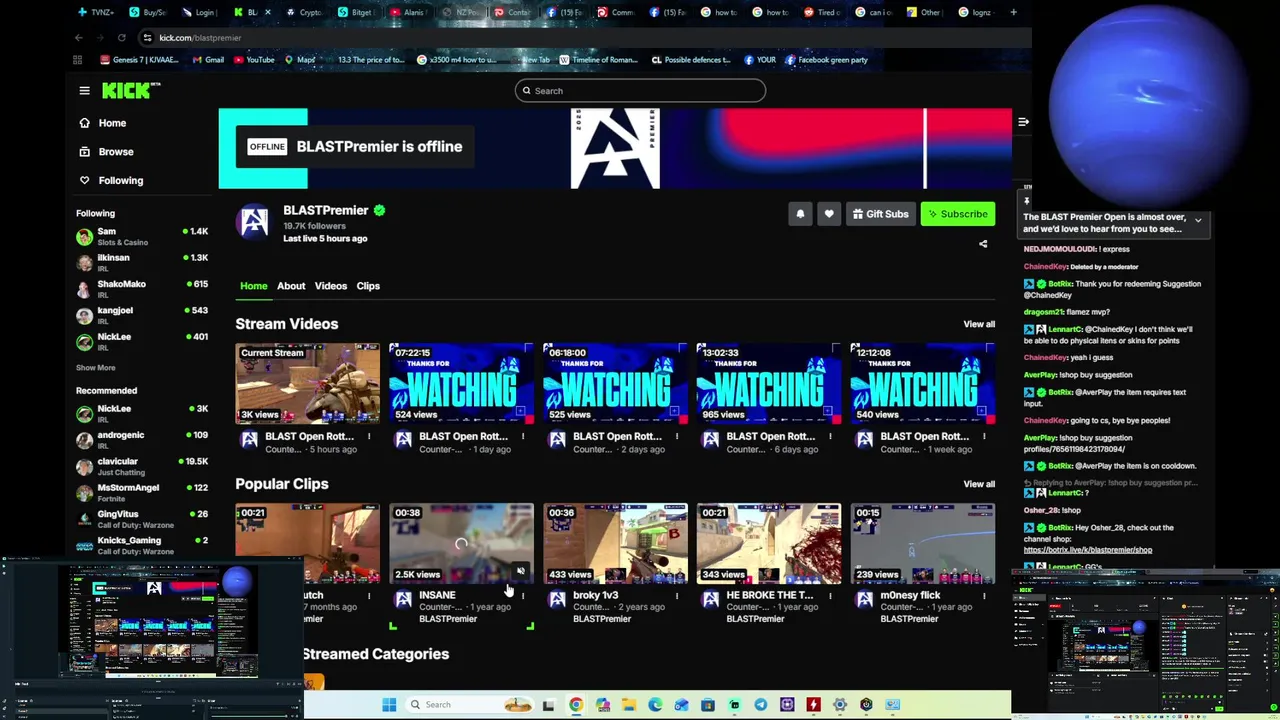Open the 13:02:33 stream video thumbnail

[x=768, y=384]
